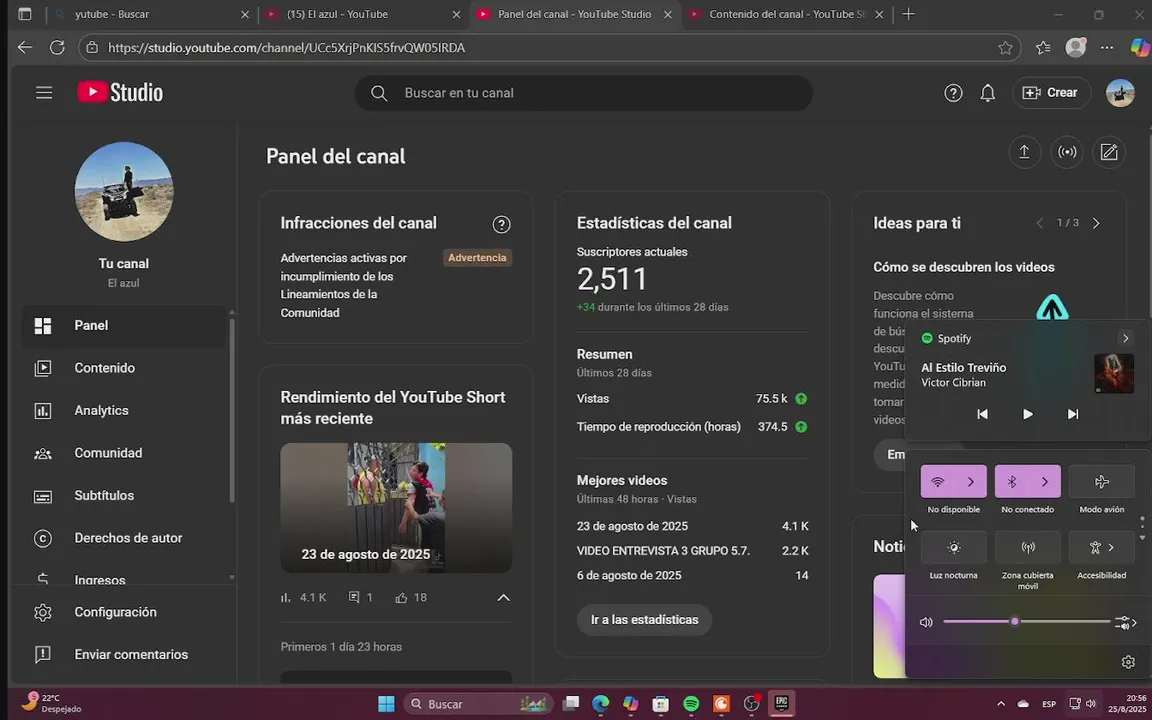Image resolution: width=1152 pixels, height=720 pixels.
Task: Skip to next track in Spotify
Action: (1073, 414)
